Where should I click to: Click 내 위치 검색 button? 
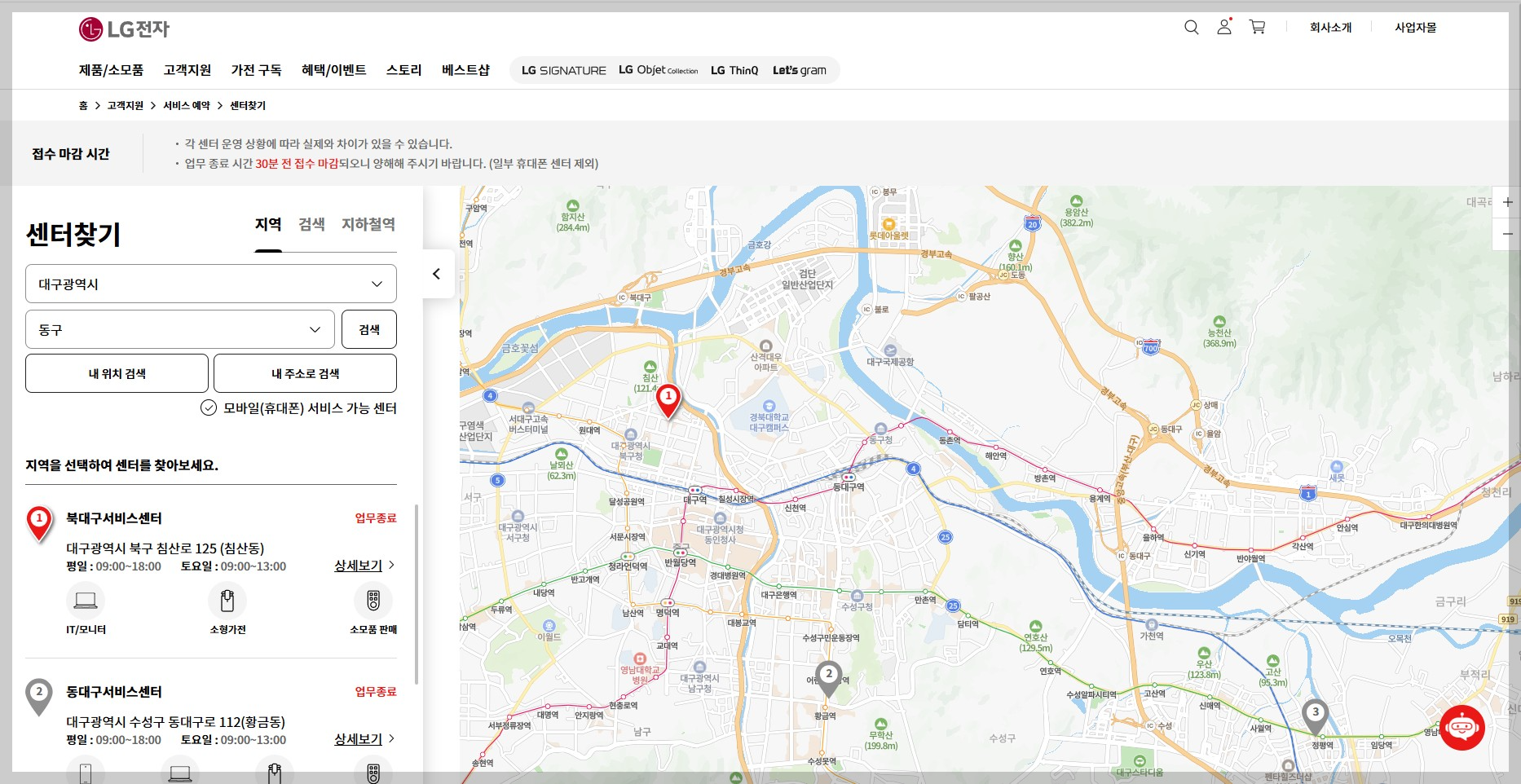[x=117, y=373]
